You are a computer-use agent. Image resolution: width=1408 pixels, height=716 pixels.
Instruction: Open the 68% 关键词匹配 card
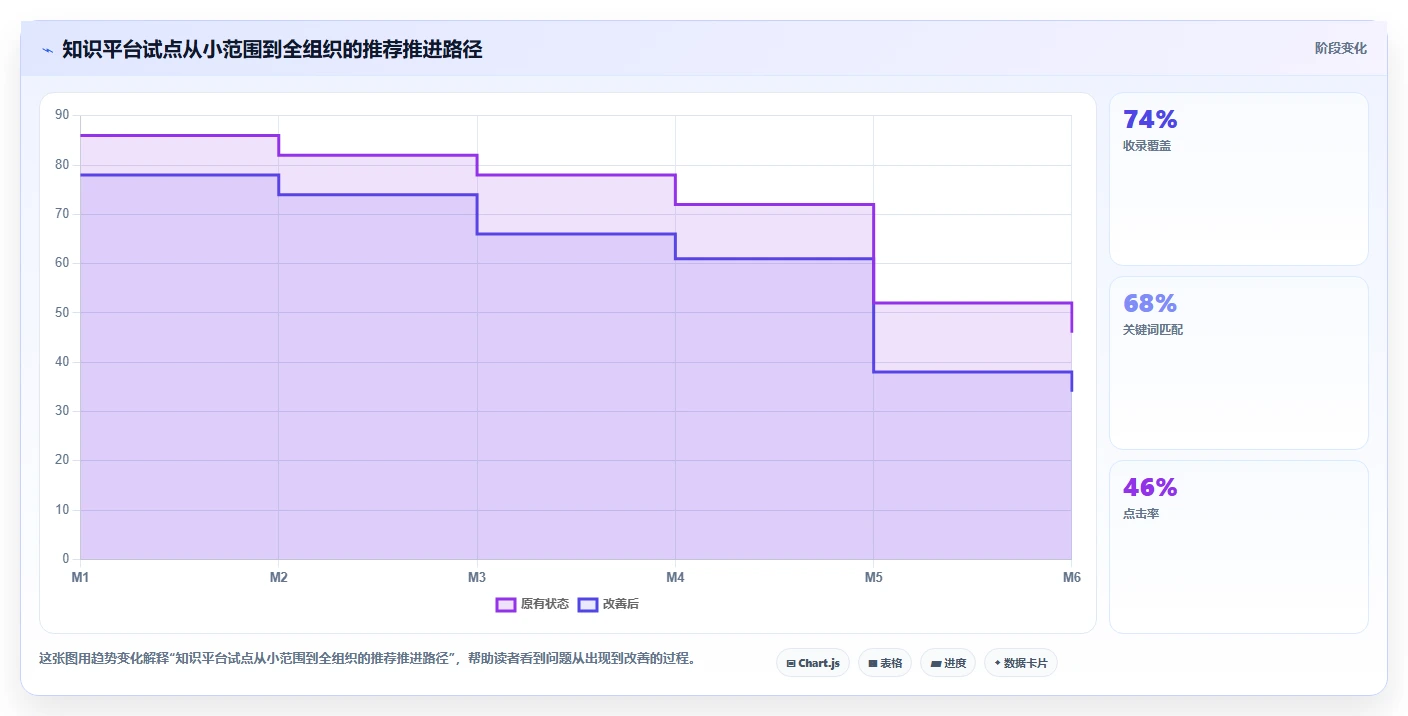point(1238,363)
